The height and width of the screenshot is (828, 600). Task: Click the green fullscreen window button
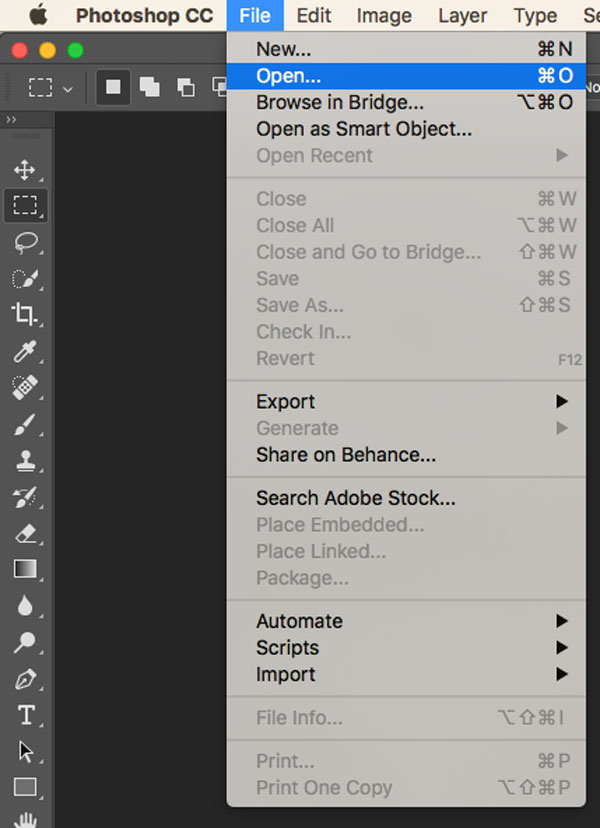(76, 51)
